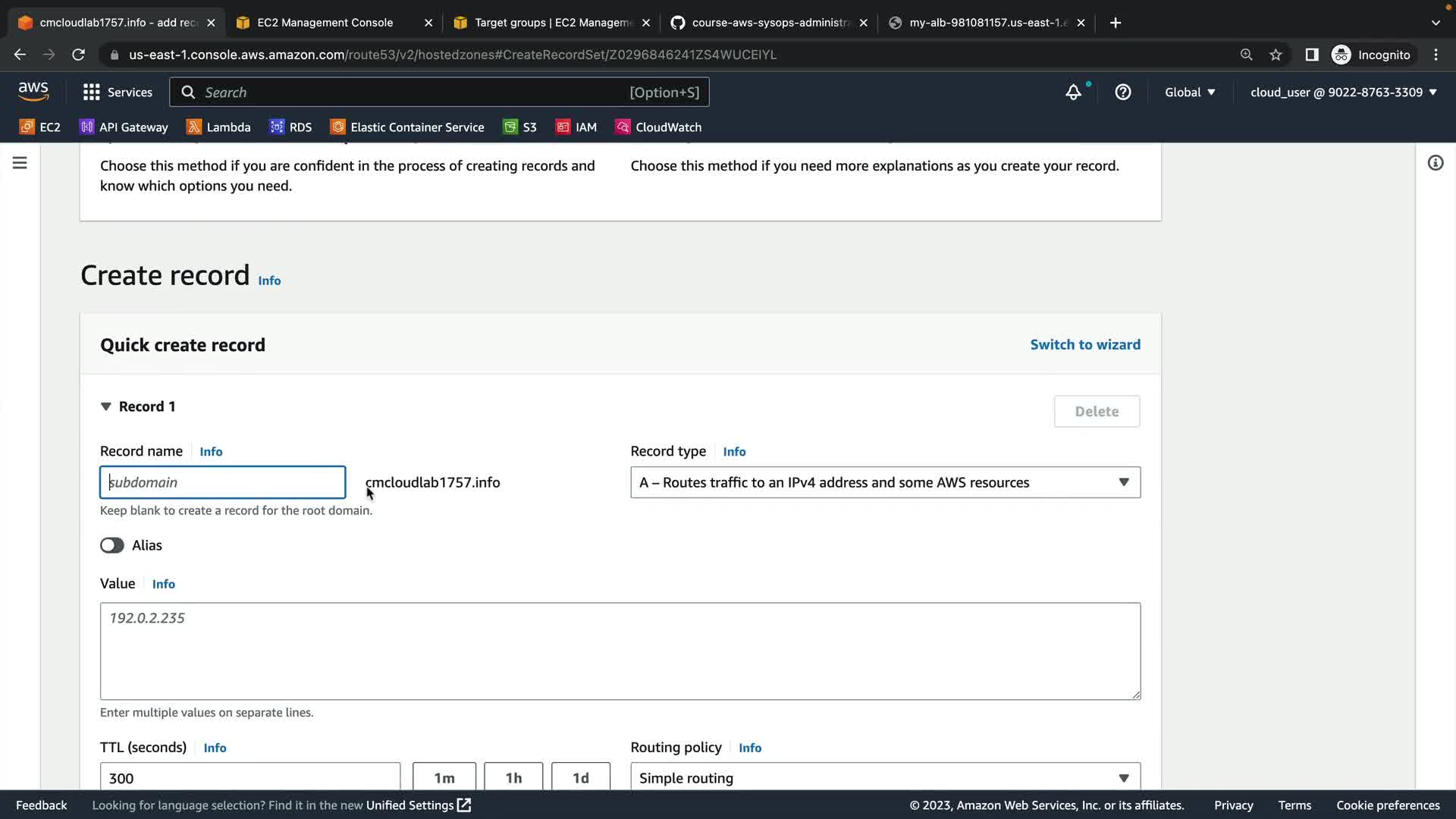Click the Switch to wizard link
Viewport: 1456px width, 819px height.
pos(1084,344)
